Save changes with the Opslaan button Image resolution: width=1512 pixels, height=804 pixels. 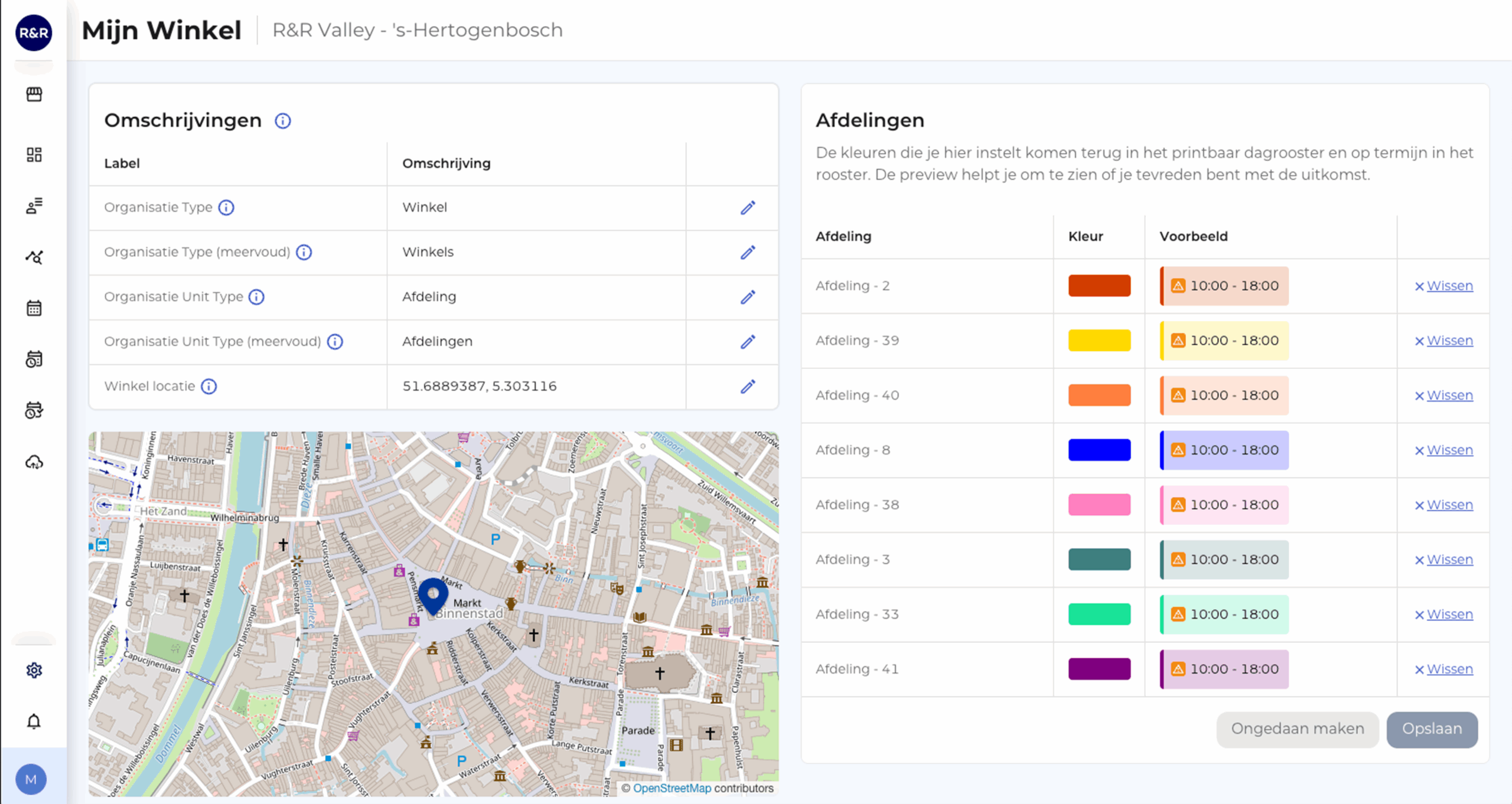point(1432,729)
